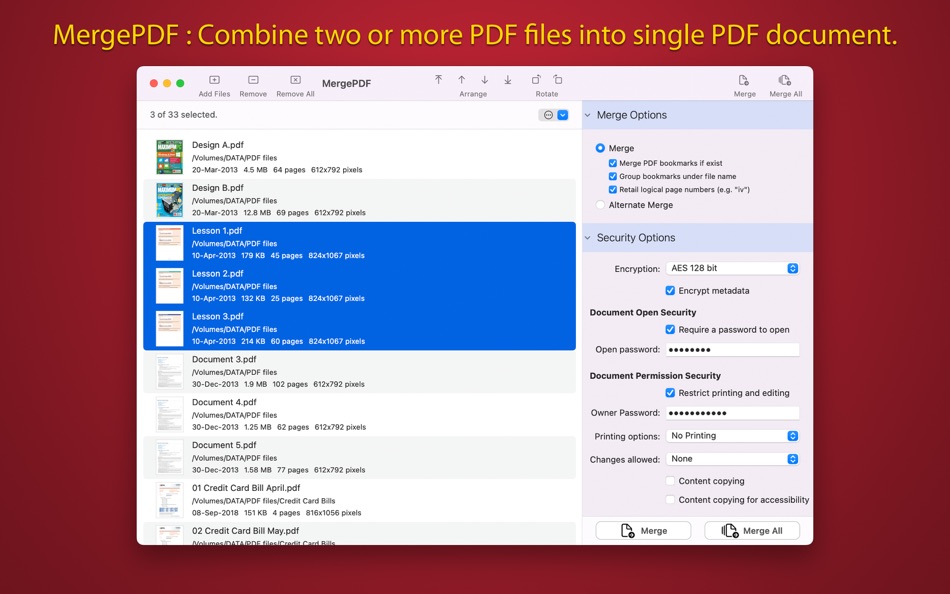Click the rotate counterclockwise icon
This screenshot has height=594, width=950.
pos(557,79)
